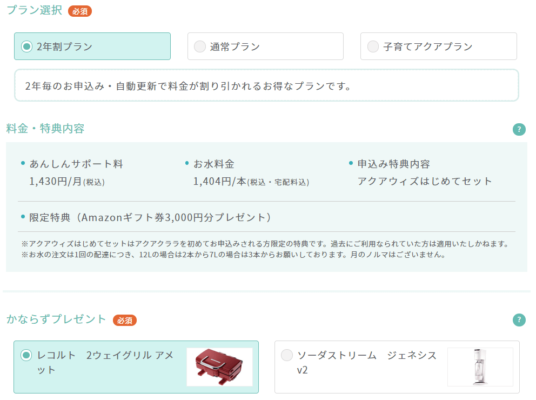The image size is (536, 400).
Task: Select the 子育てアクアプラン radio option
Action: coord(373,46)
